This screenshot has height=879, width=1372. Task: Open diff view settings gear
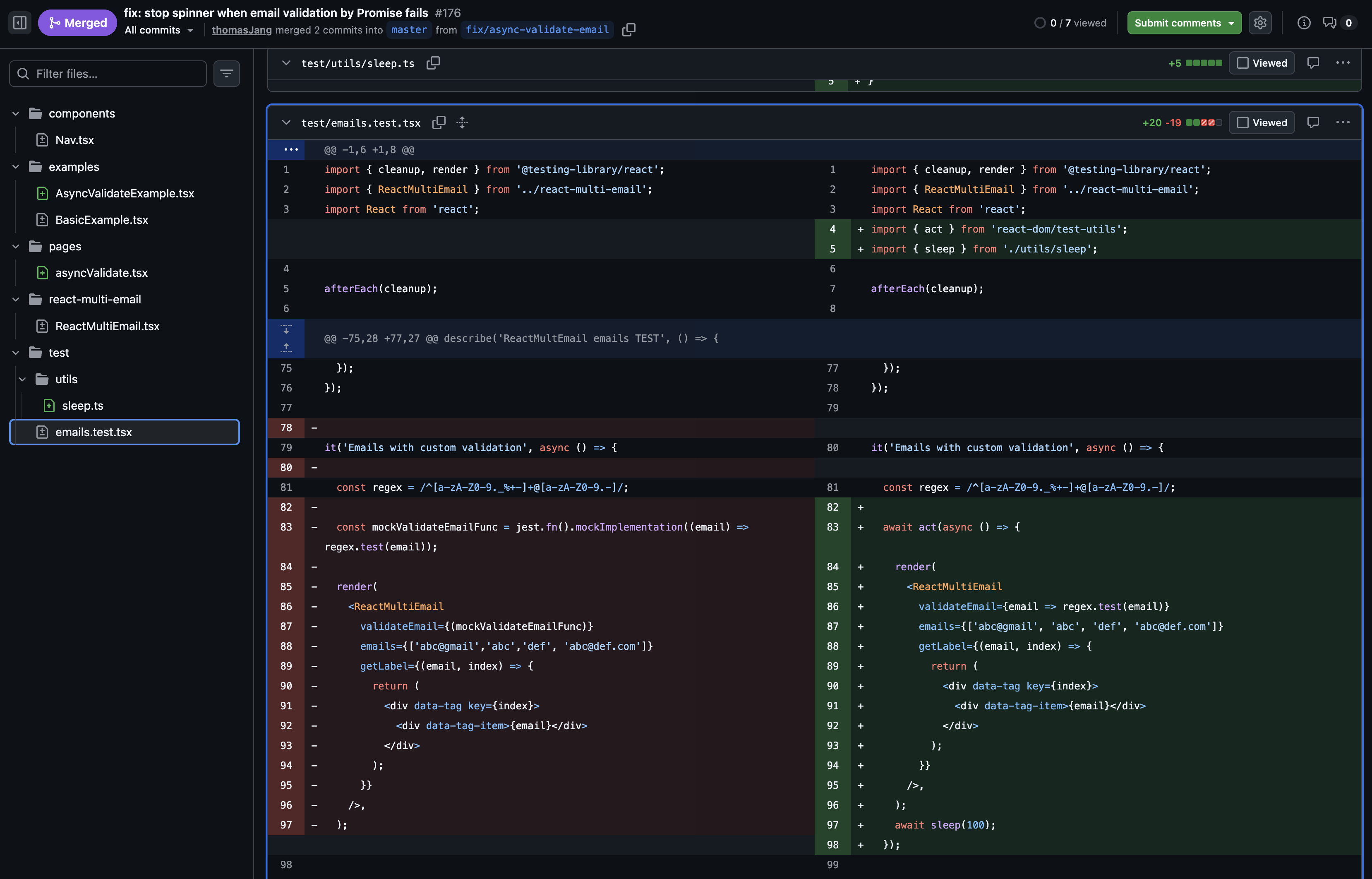[1259, 23]
